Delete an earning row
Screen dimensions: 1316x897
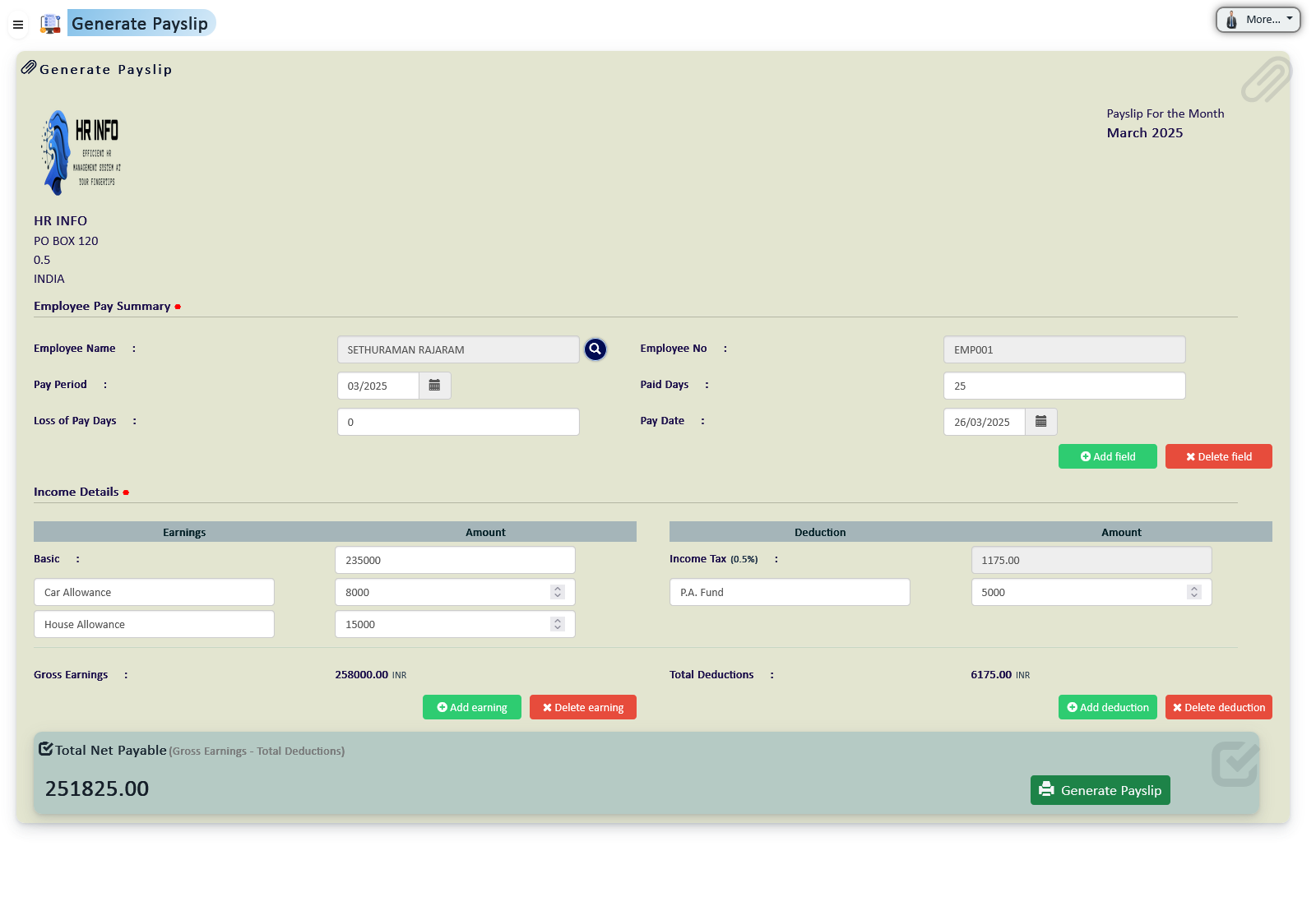pyautogui.click(x=583, y=706)
